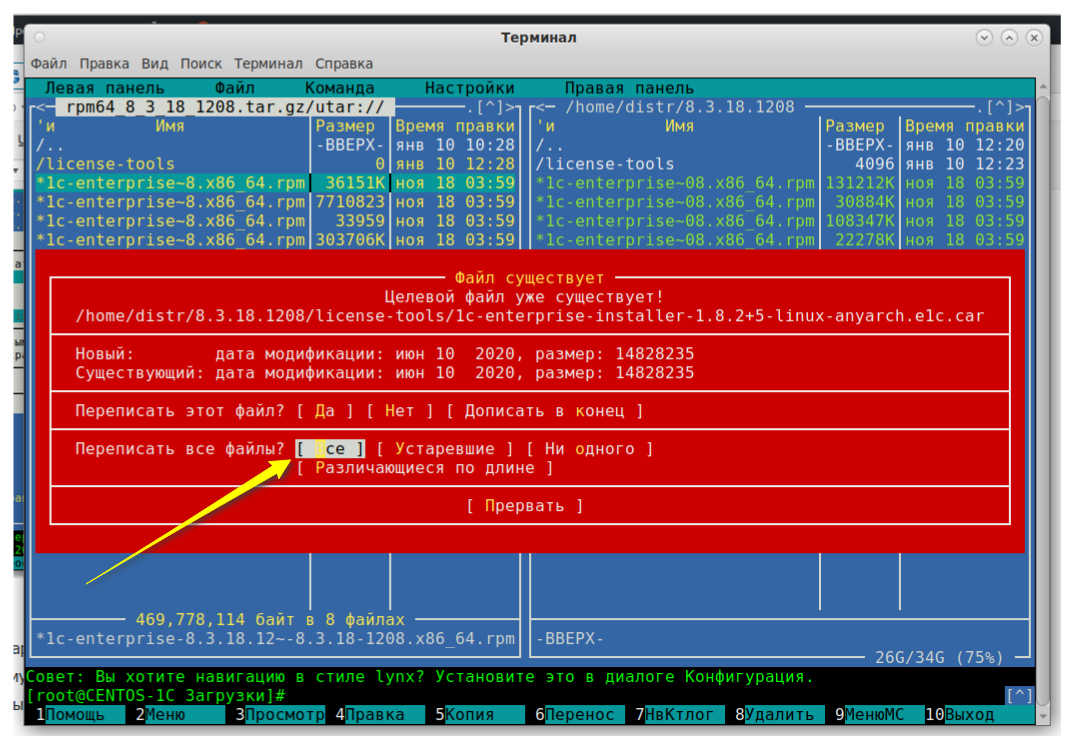Open the mc Команда menu
The image size is (1066, 741).
pos(339,88)
